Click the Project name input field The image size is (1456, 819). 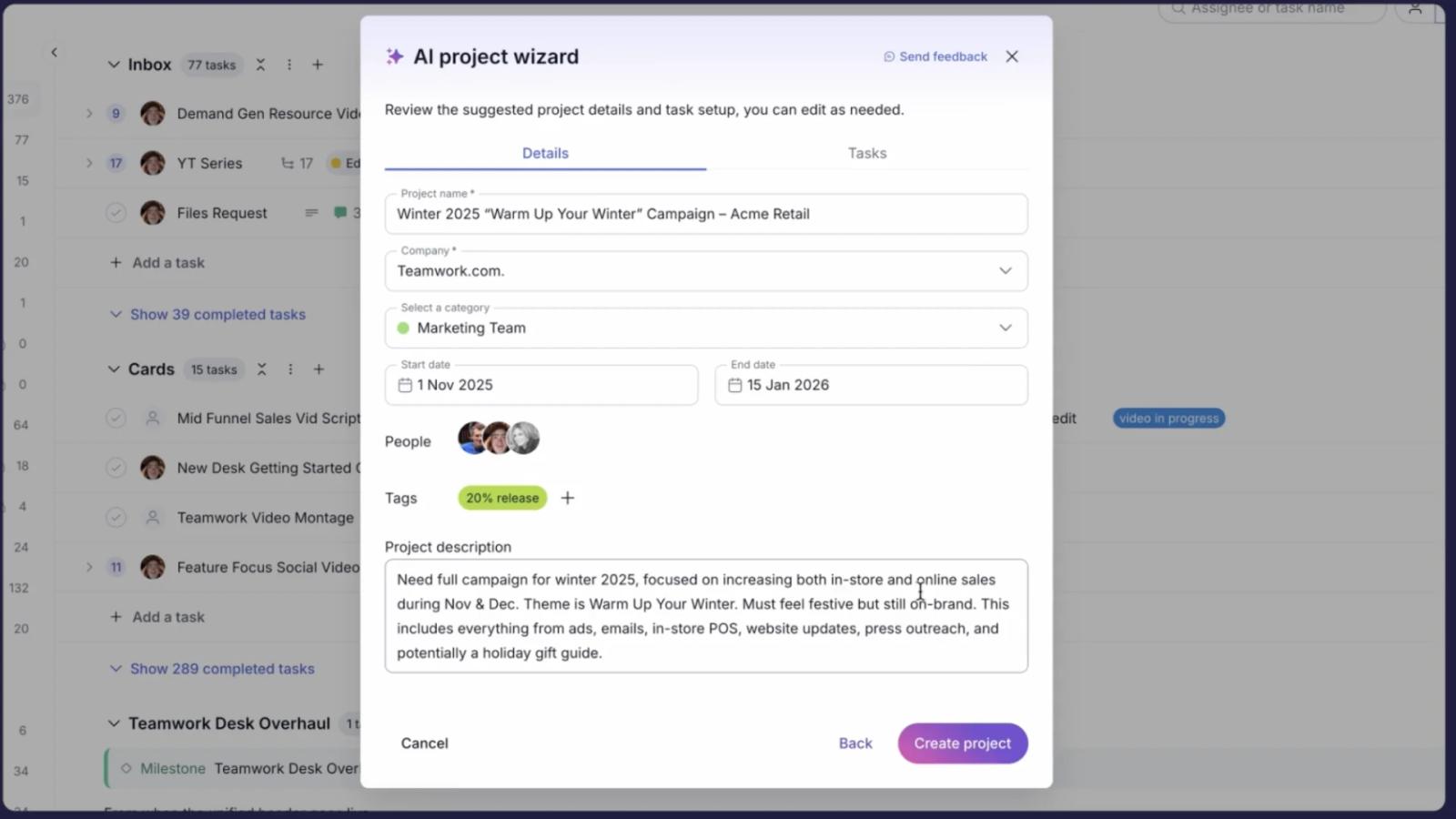point(706,214)
